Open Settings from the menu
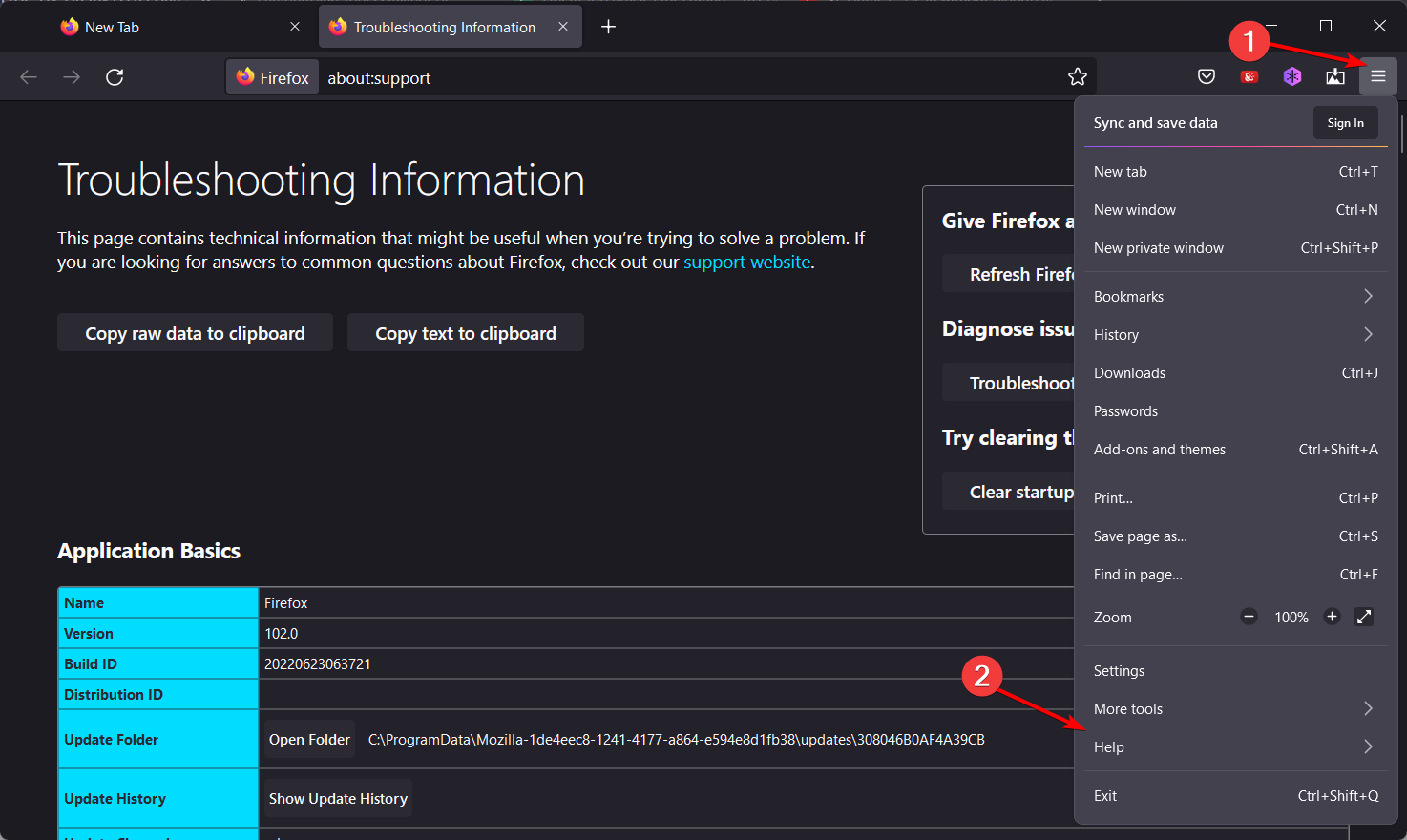The image size is (1407, 840). click(x=1236, y=671)
